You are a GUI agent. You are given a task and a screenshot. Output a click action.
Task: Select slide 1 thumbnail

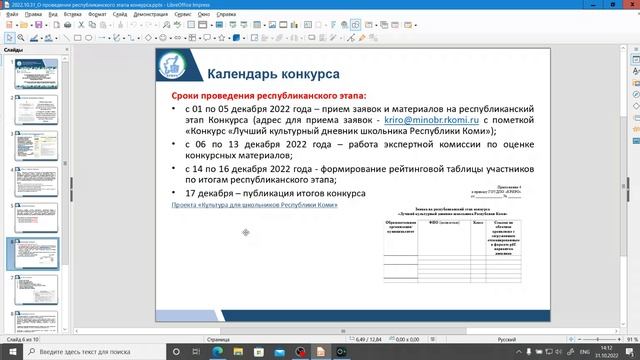pyautogui.click(x=36, y=74)
